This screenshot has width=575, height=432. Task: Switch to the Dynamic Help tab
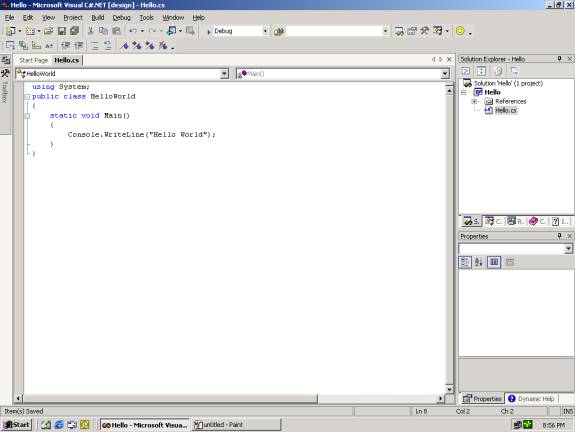(532, 399)
